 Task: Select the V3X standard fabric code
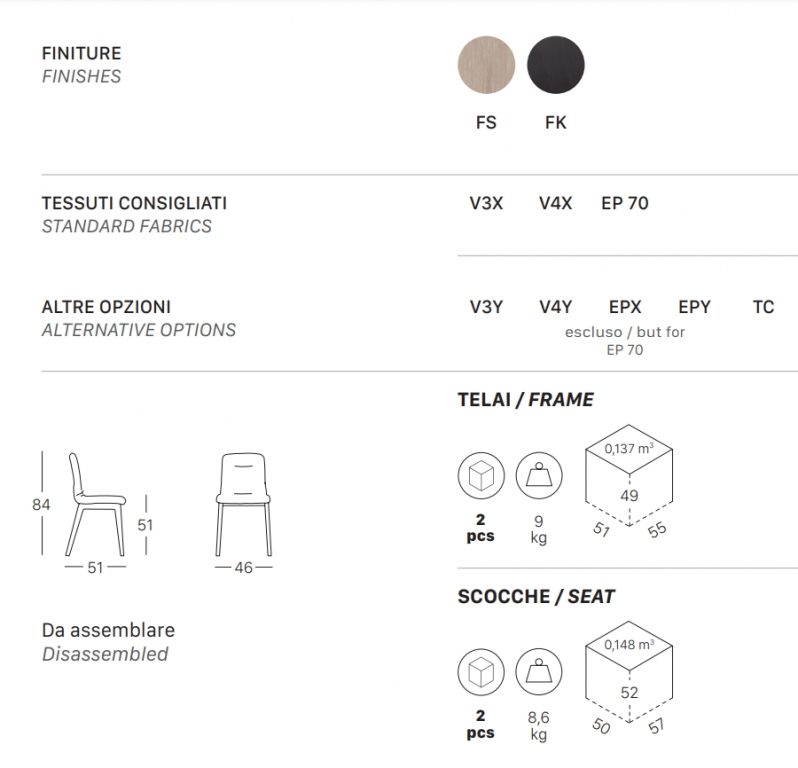486,203
